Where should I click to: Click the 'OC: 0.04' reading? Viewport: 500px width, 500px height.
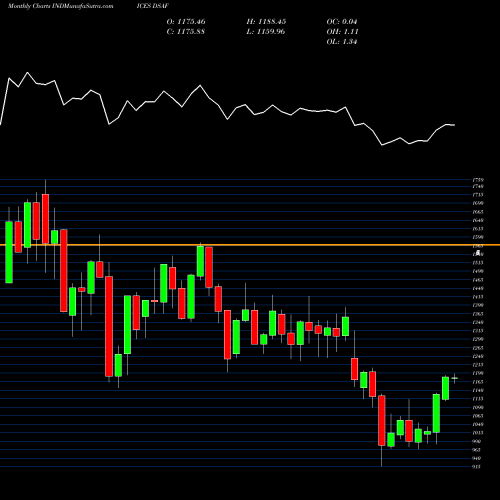pyautogui.click(x=342, y=22)
